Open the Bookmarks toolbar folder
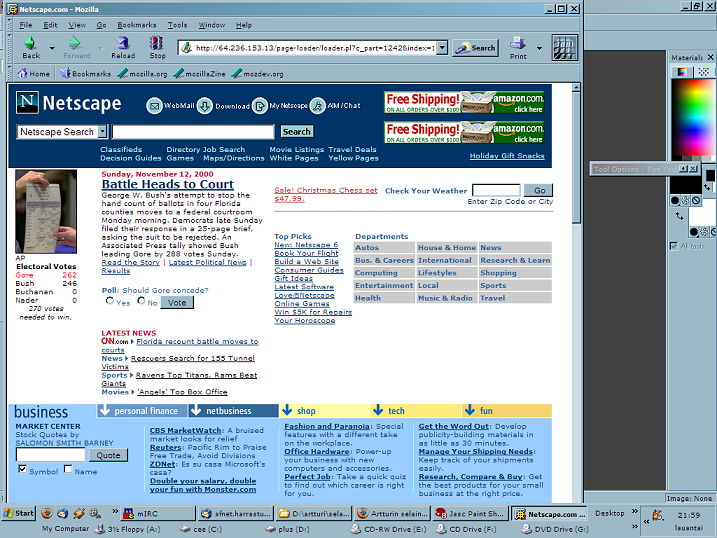The width and height of the screenshot is (717, 538). (86, 74)
